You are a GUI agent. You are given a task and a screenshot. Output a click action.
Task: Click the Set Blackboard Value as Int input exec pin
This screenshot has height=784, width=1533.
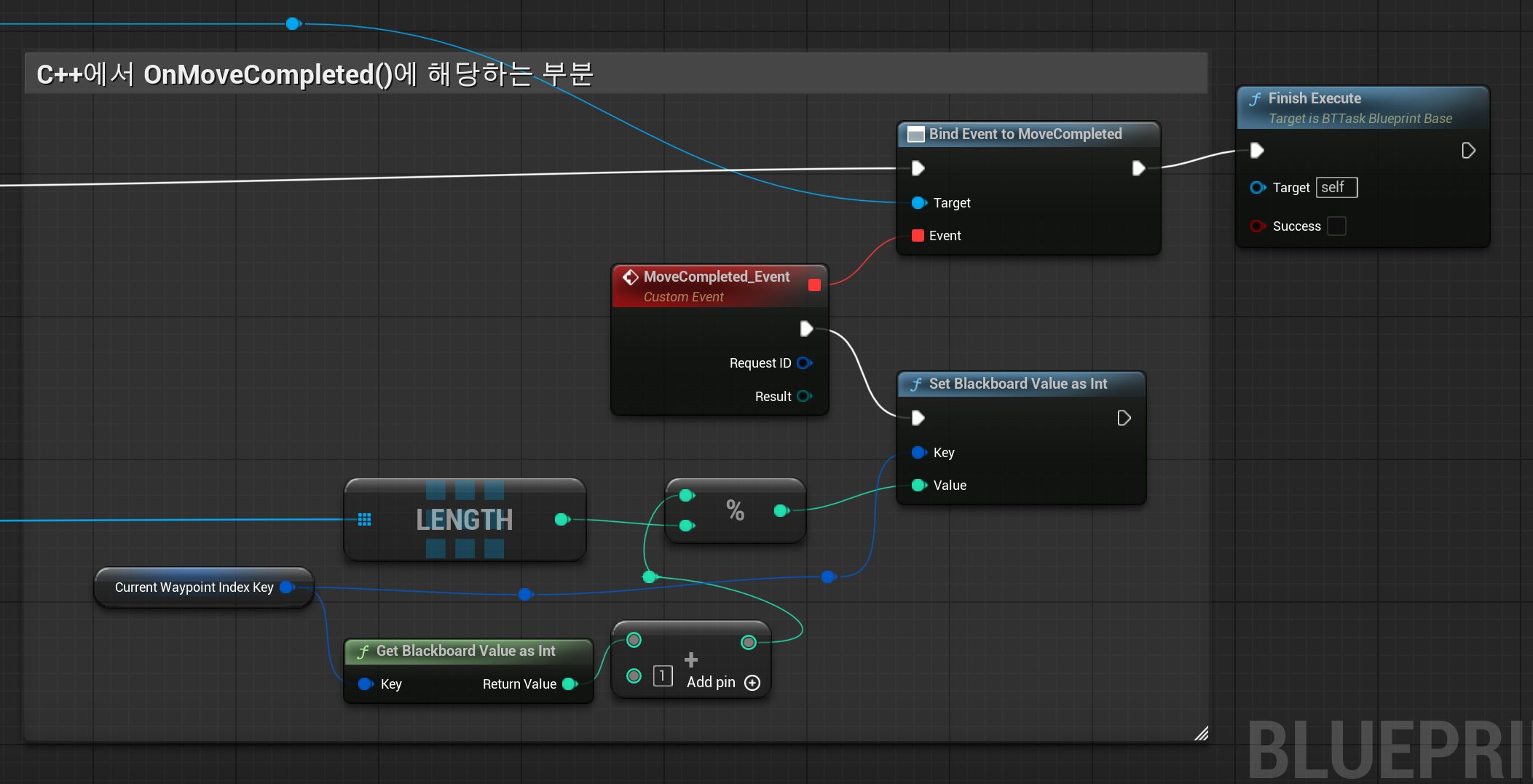918,418
